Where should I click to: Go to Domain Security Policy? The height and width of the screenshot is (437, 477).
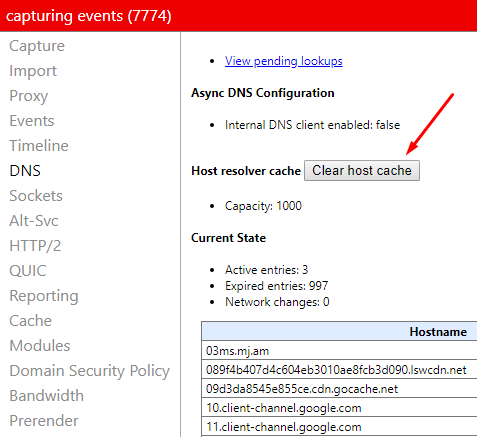pyautogui.click(x=90, y=371)
